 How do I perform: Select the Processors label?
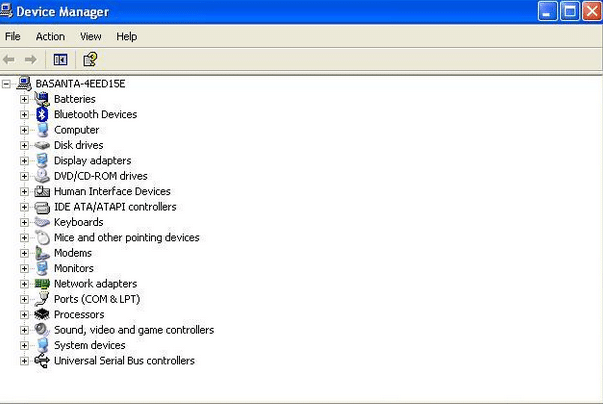click(79, 314)
